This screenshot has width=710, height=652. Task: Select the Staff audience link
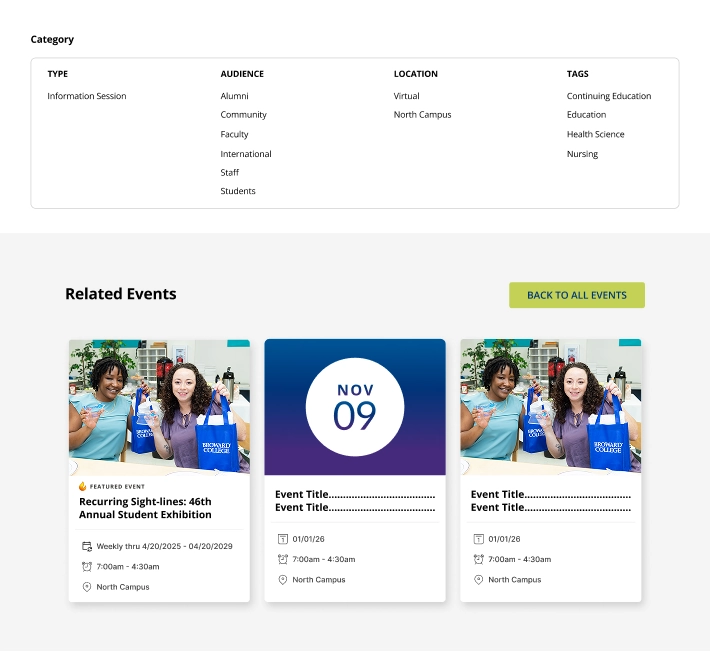[230, 173]
